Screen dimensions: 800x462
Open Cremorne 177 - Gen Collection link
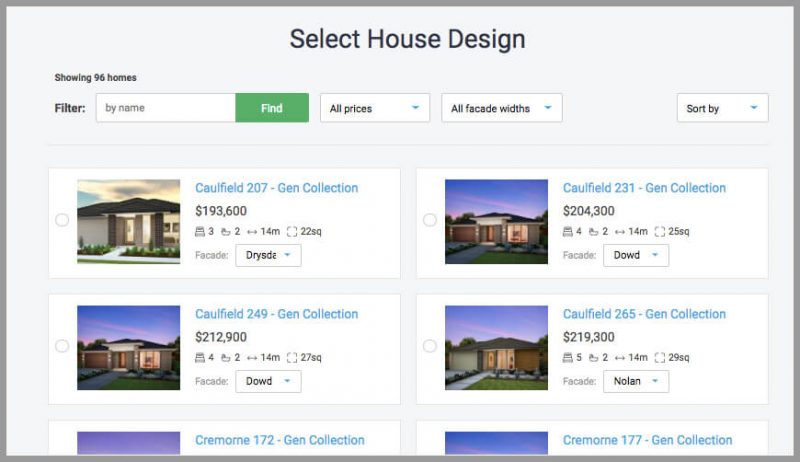[x=647, y=440]
